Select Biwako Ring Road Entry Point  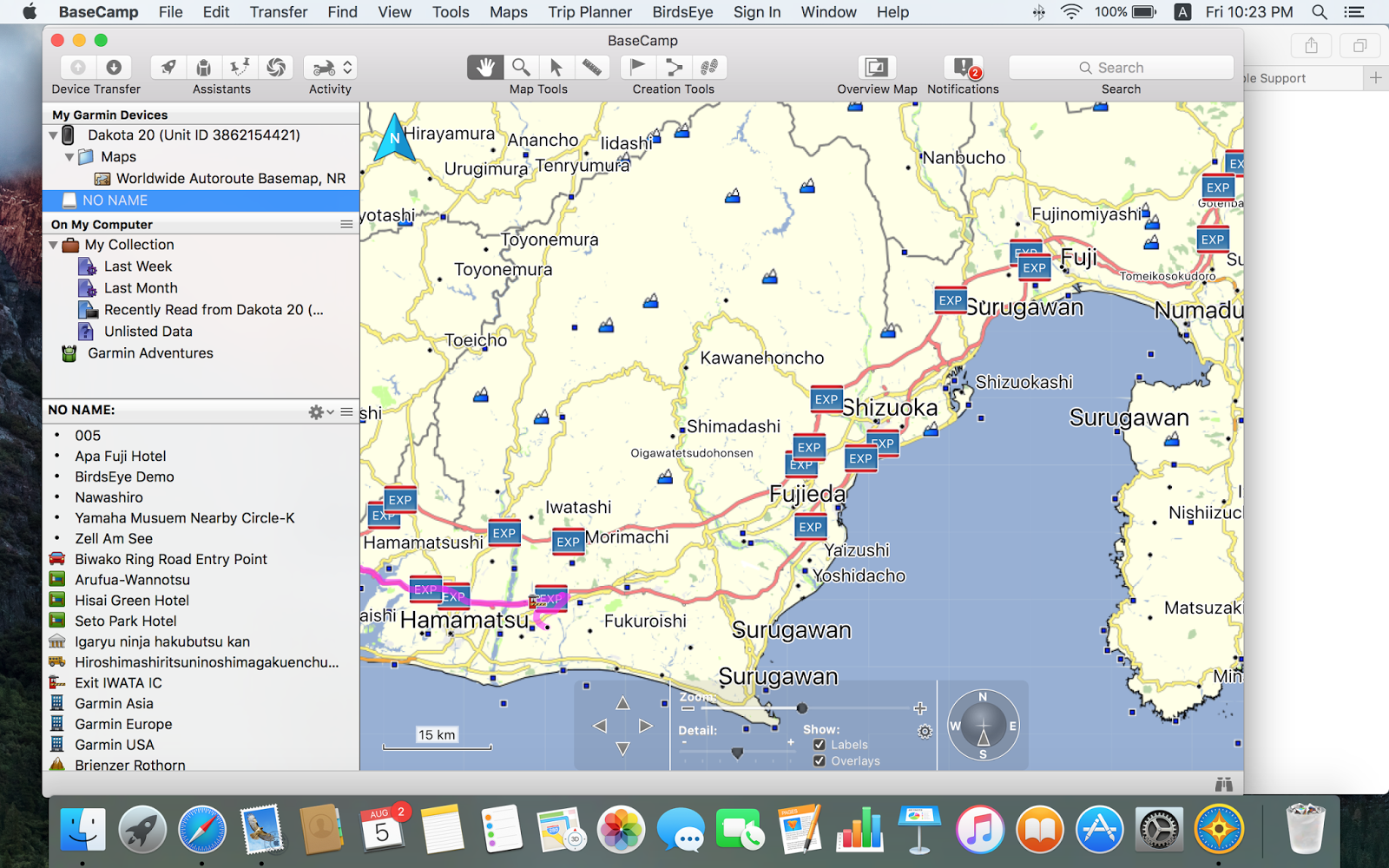click(x=171, y=559)
